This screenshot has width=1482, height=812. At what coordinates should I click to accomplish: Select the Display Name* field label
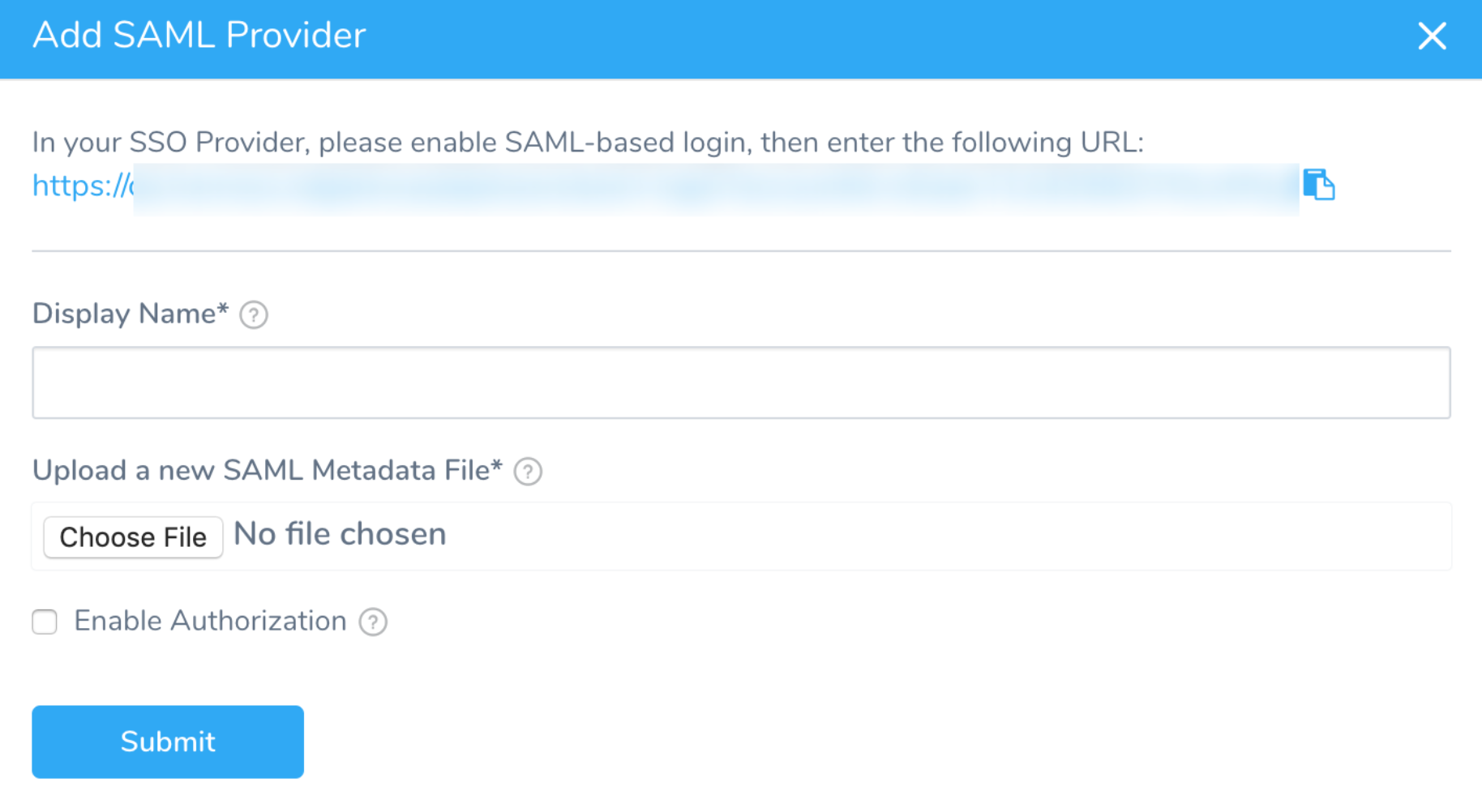[x=131, y=314]
